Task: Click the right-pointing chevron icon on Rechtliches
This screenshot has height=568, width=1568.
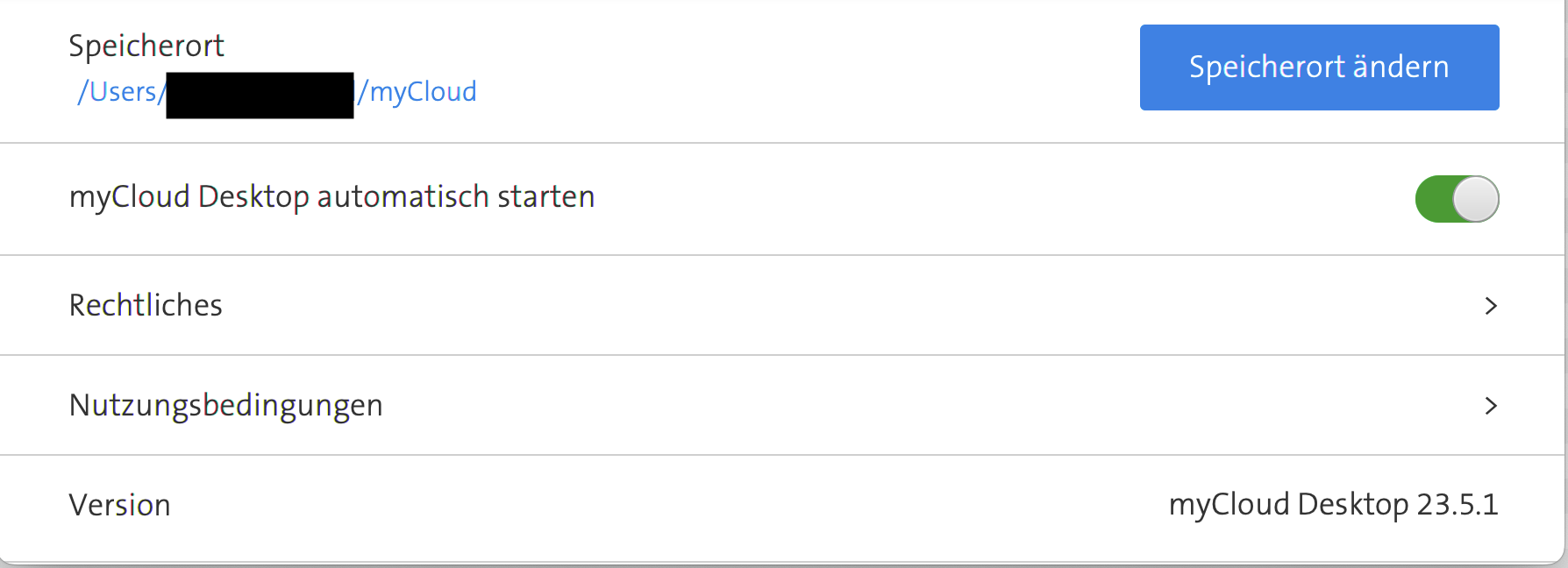Action: [1491, 306]
